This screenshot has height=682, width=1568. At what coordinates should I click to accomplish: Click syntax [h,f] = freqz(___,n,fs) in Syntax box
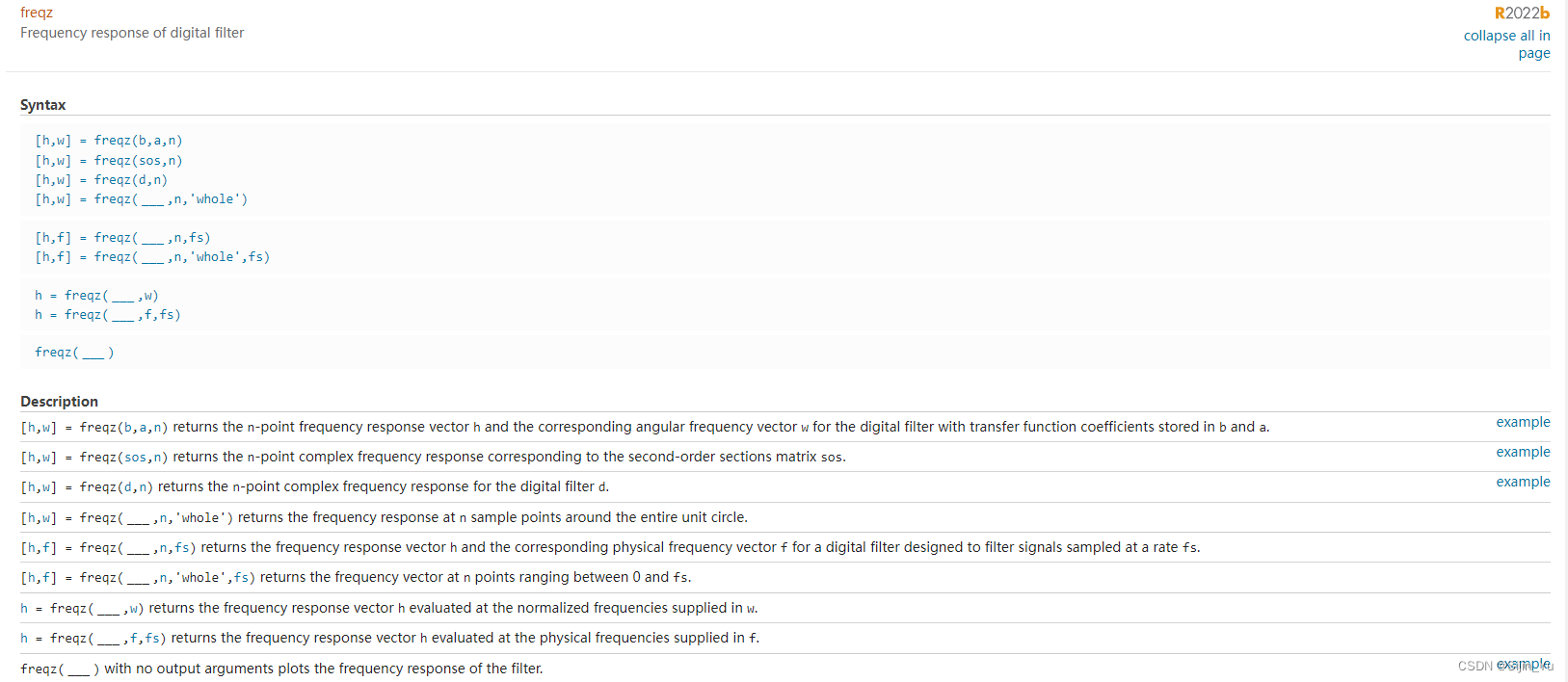pyautogui.click(x=122, y=238)
